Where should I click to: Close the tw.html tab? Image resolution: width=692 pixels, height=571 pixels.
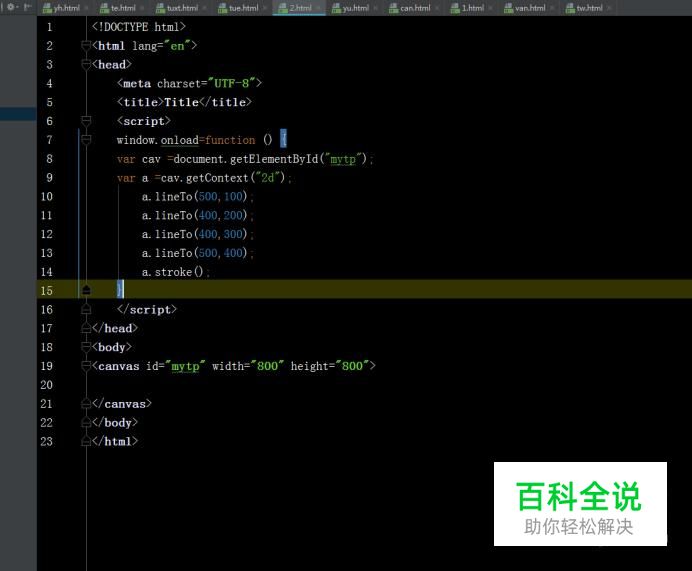point(609,8)
